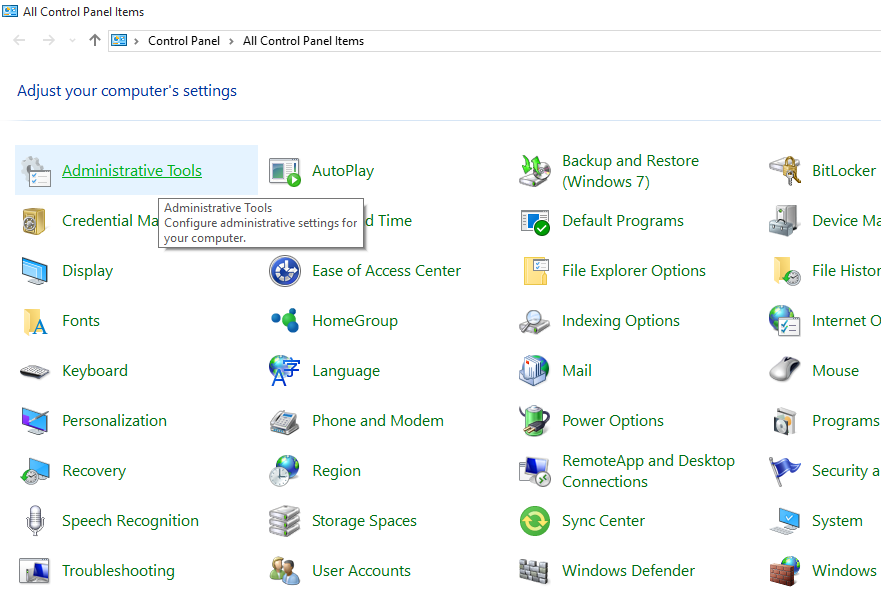Go back with the Back arrow
The image size is (881, 599).
[19, 40]
